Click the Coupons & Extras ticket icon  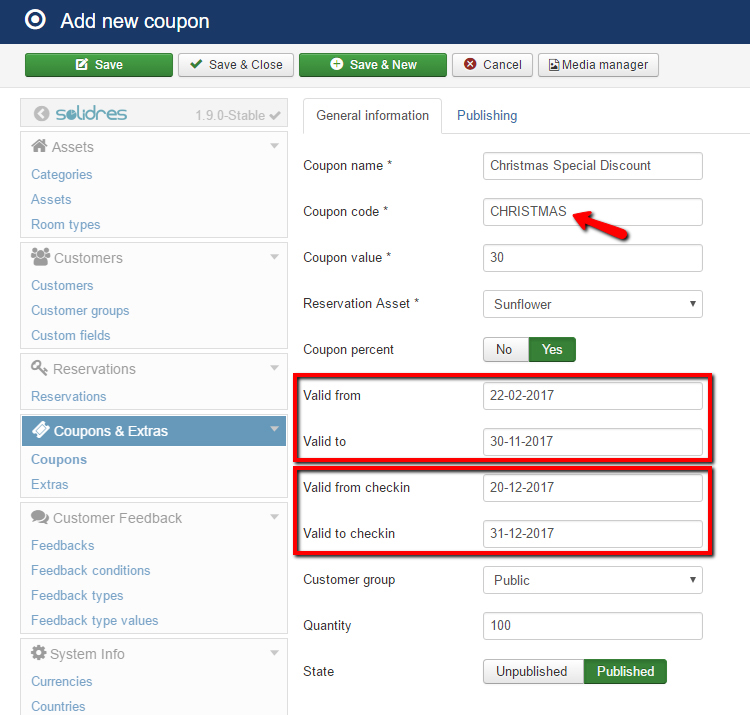tap(41, 430)
